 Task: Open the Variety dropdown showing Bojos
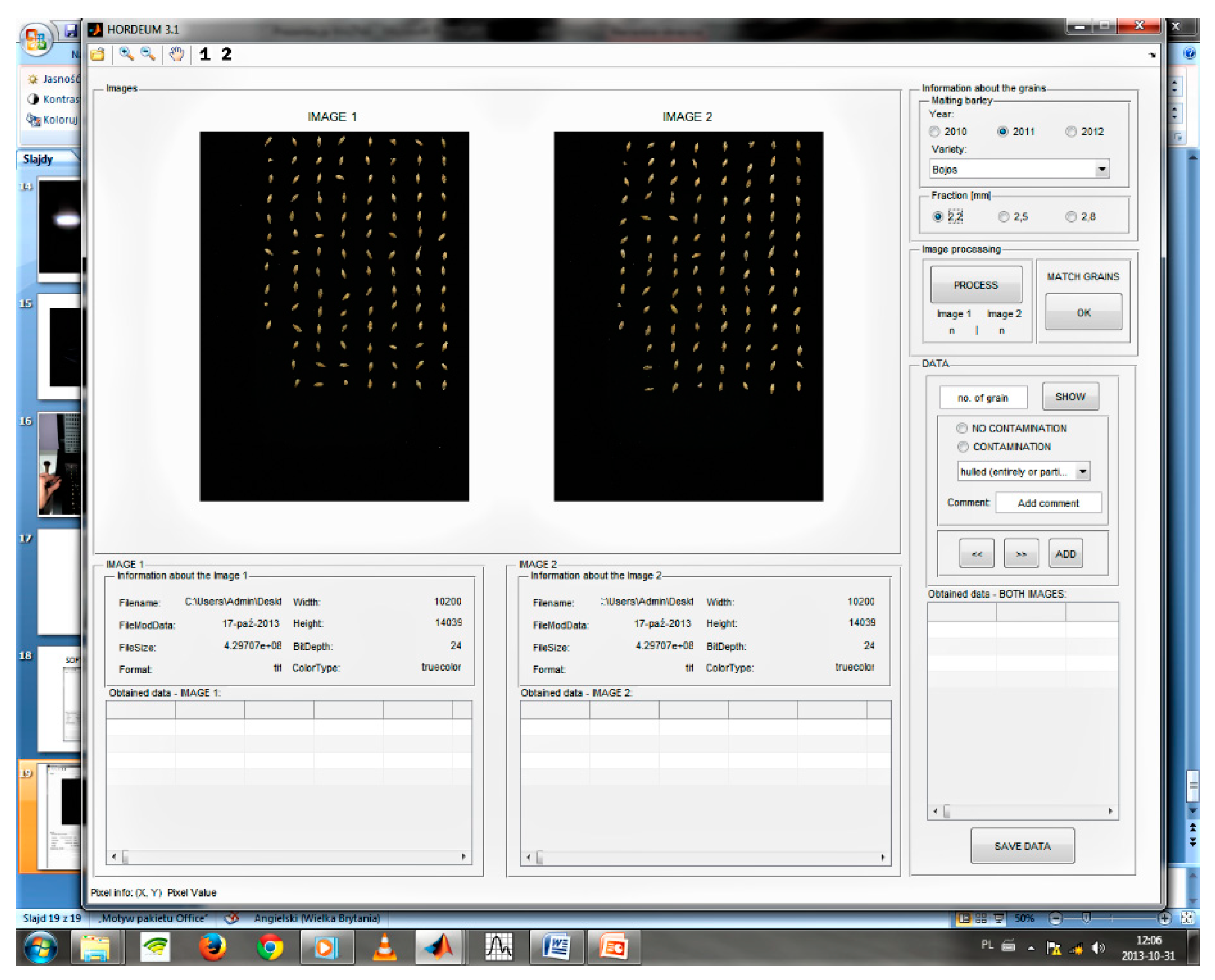click(x=1101, y=169)
